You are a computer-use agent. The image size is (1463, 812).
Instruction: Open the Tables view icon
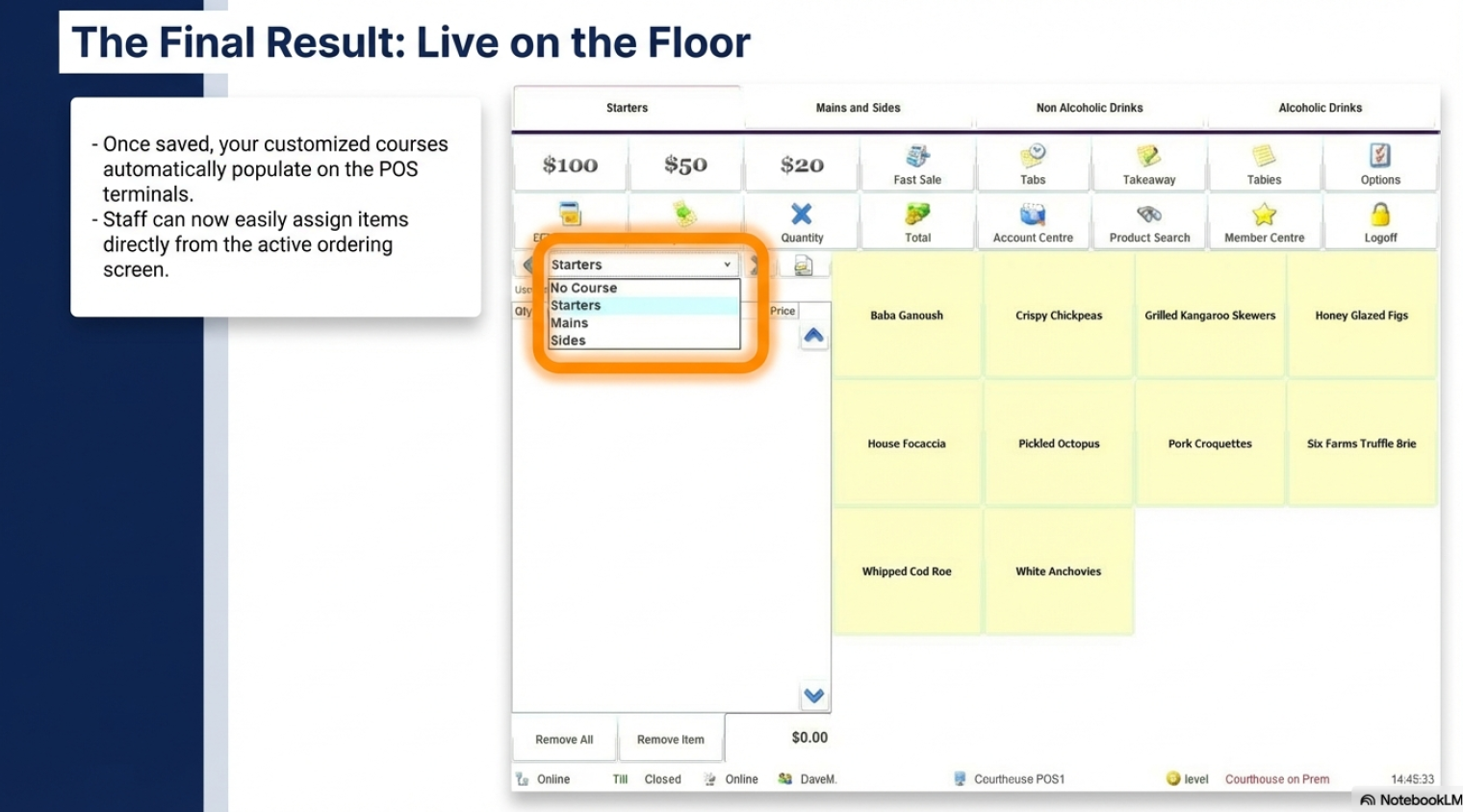point(1264,157)
